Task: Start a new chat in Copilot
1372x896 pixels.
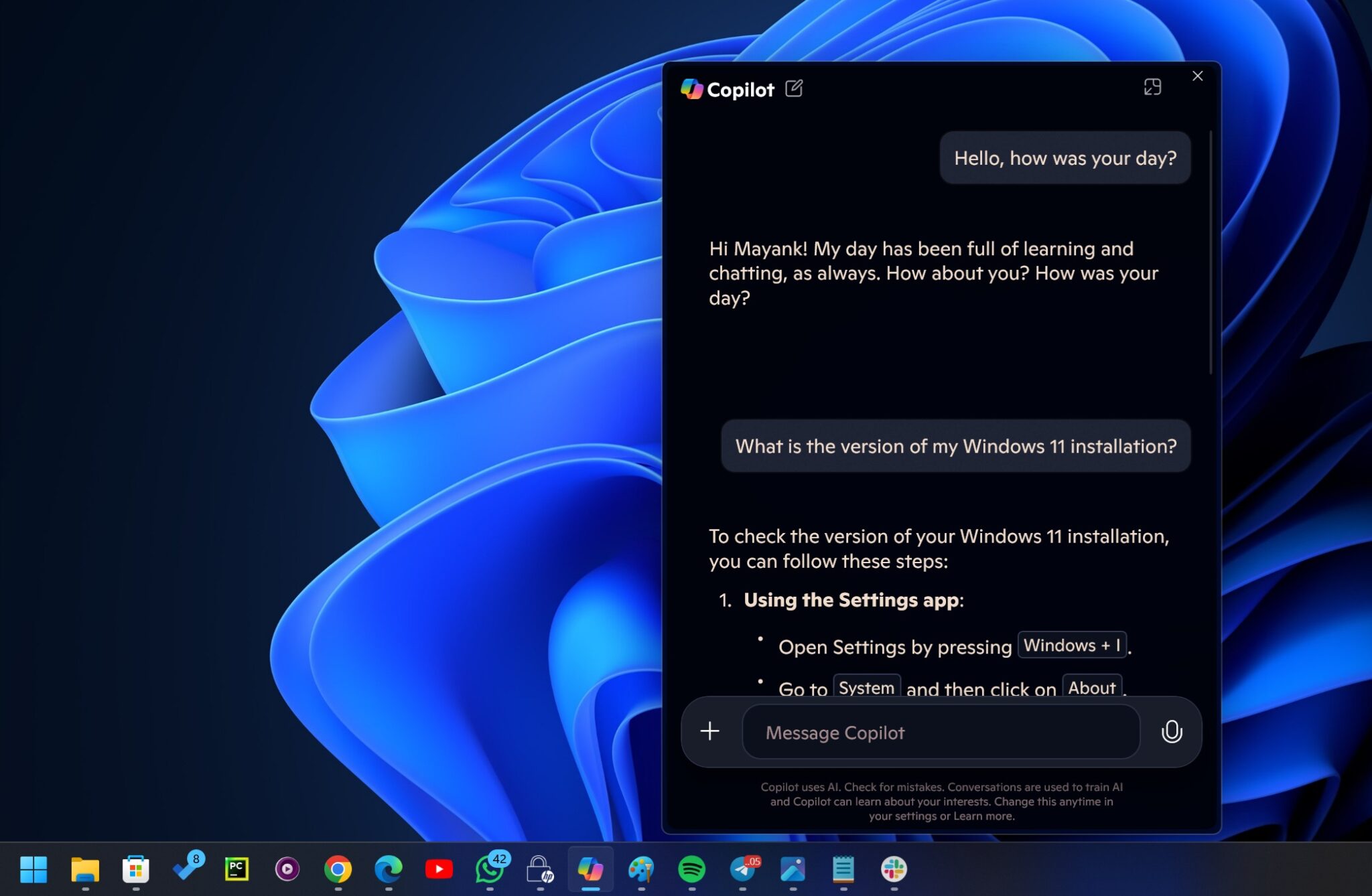Action: pos(795,88)
